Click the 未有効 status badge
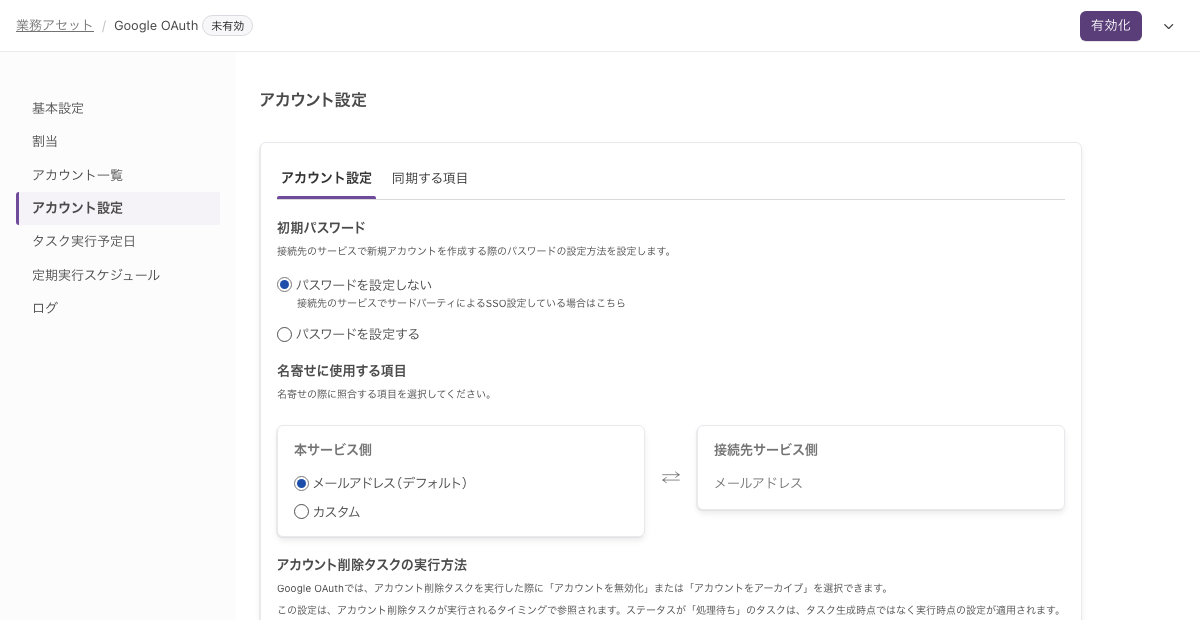Image resolution: width=1200 pixels, height=620 pixels. coord(228,26)
